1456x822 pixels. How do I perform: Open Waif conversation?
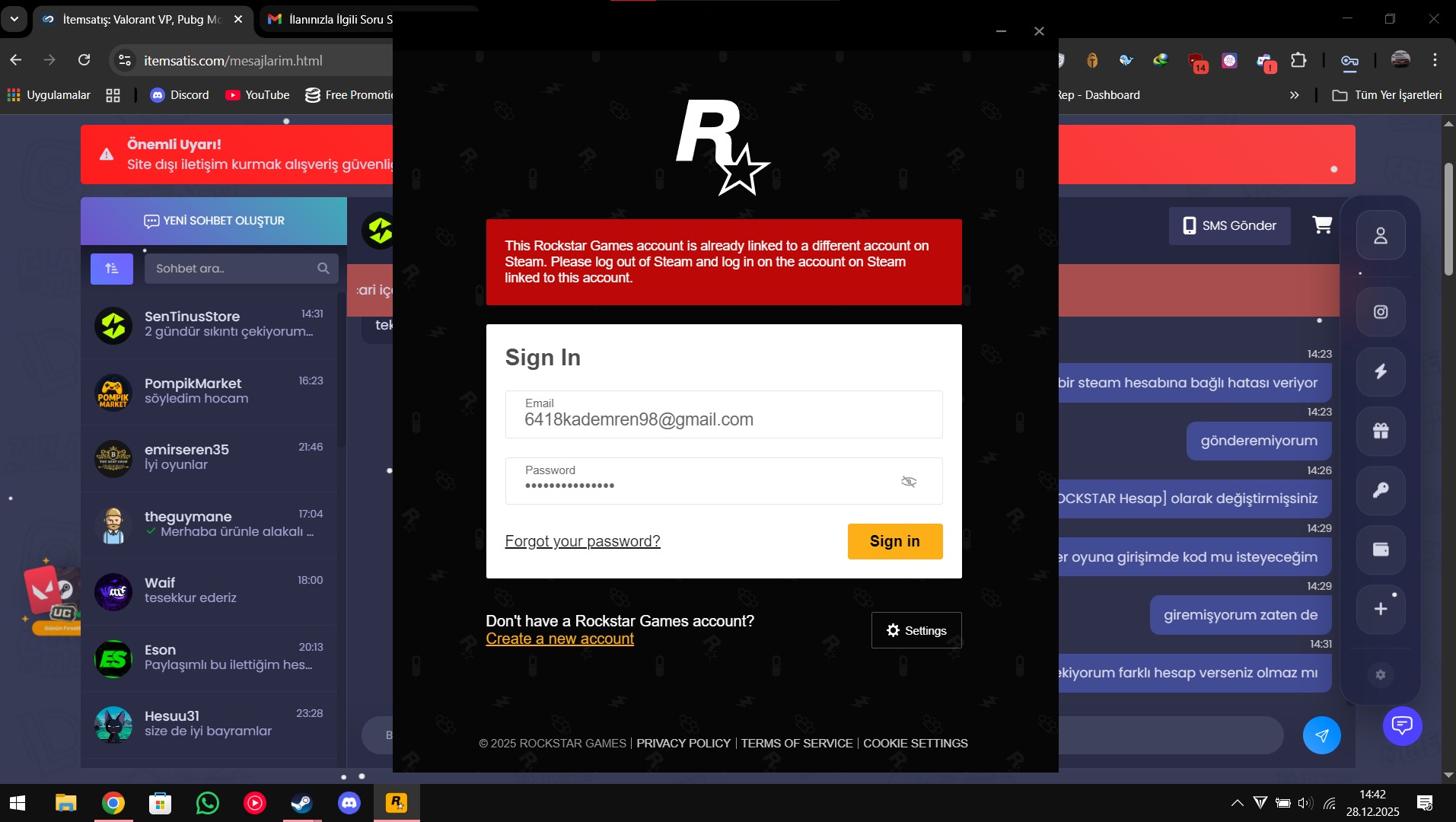pyautogui.click(x=209, y=591)
